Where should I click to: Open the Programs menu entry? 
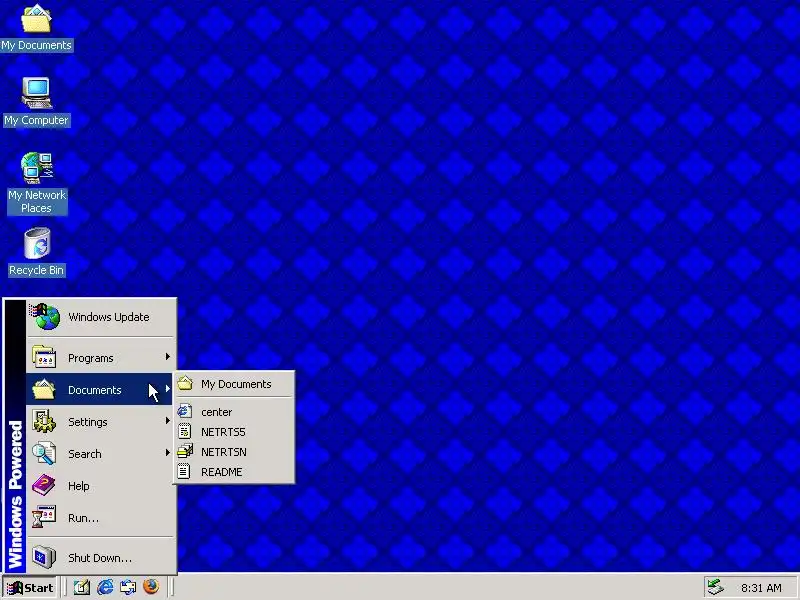click(100, 358)
